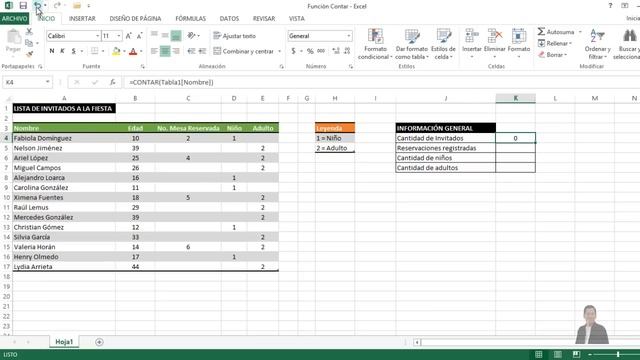Click the zoom slider handle
Screen dimensions: 640x360
click(x=618, y=354)
